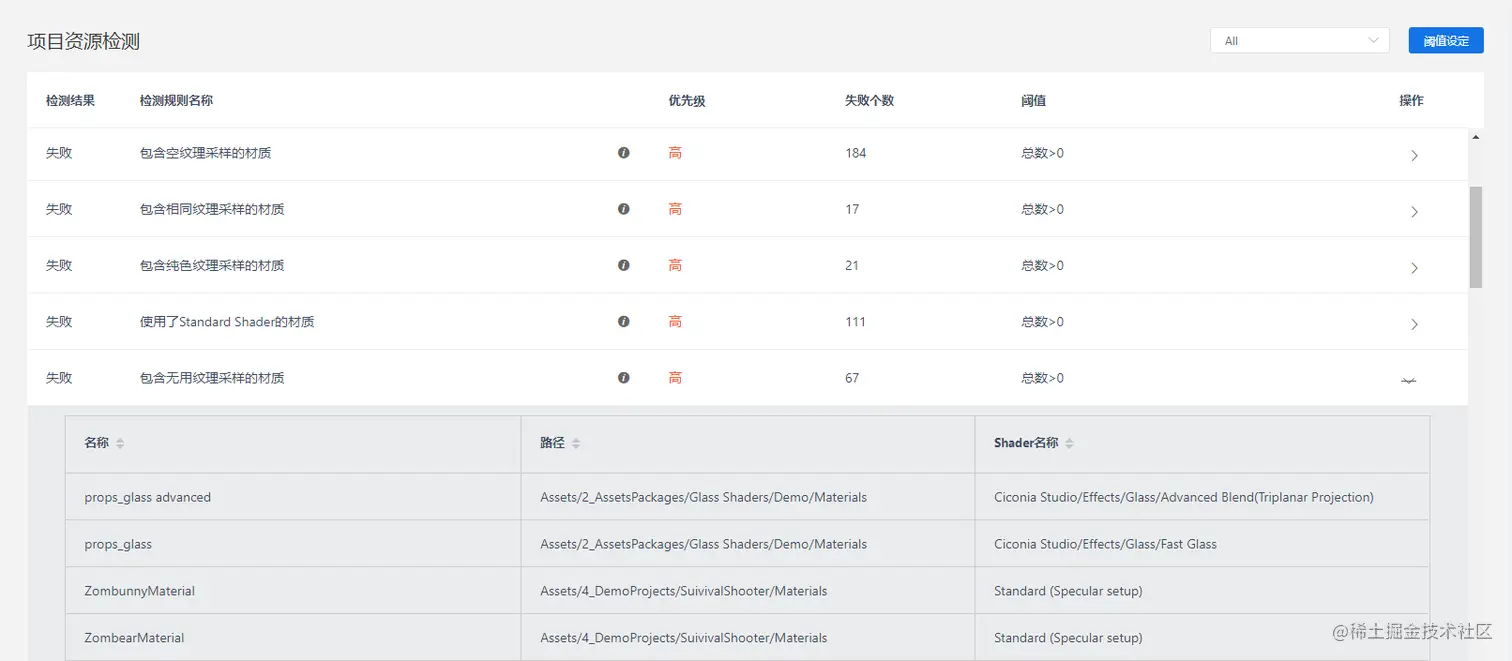Select the ZombunnyMaterial name cell
Screen dimensions: 1512x661
pos(293,591)
